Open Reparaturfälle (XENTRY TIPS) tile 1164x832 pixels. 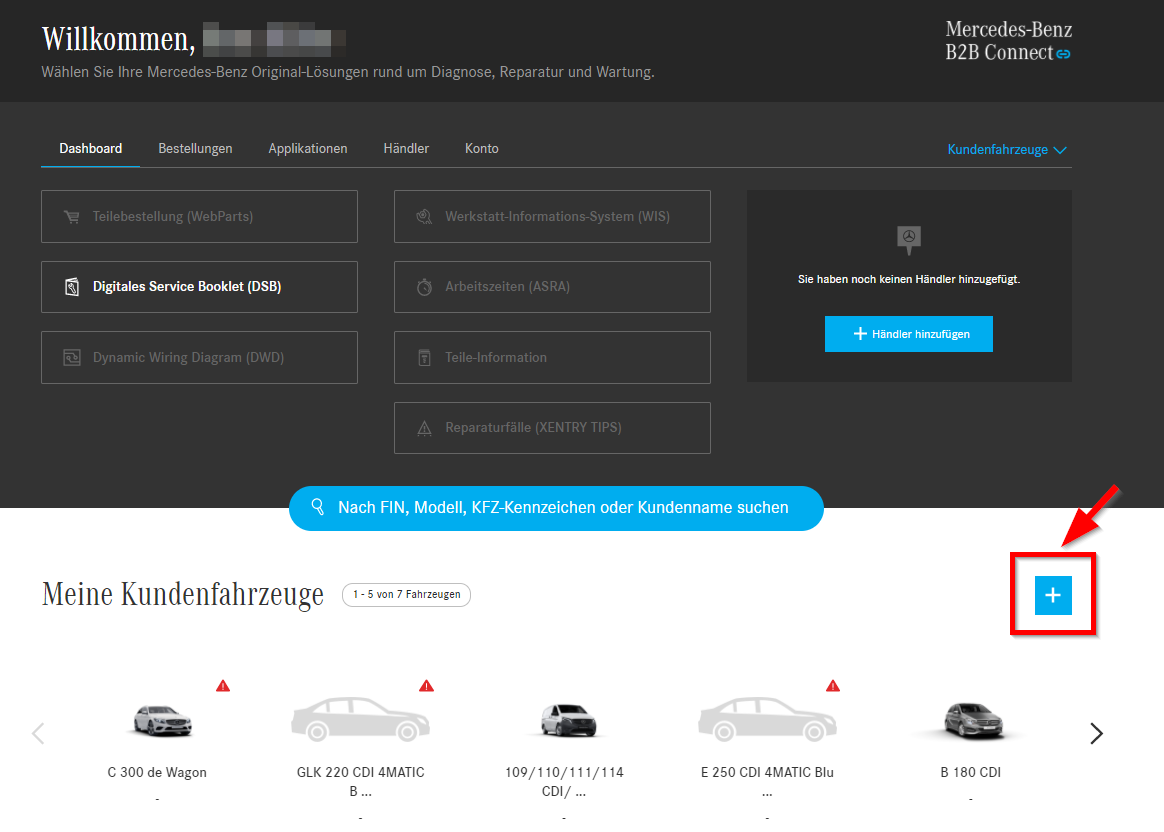click(552, 428)
